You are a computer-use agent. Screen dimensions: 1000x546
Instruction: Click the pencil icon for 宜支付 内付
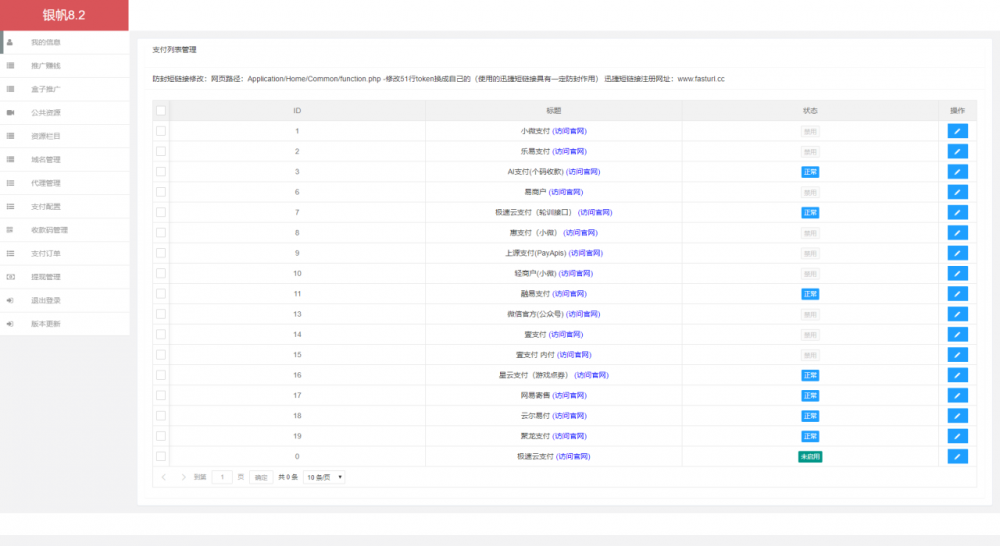[957, 355]
